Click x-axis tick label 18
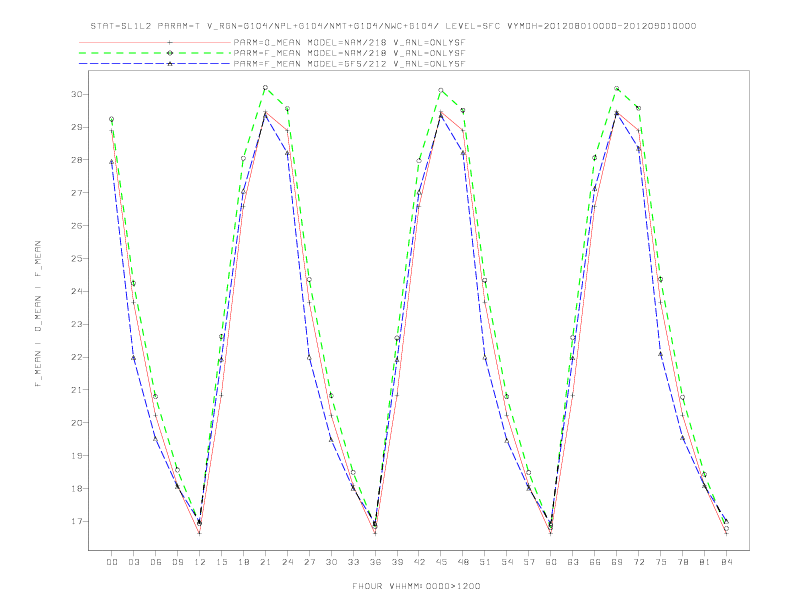The height and width of the screenshot is (612, 792). 243,562
